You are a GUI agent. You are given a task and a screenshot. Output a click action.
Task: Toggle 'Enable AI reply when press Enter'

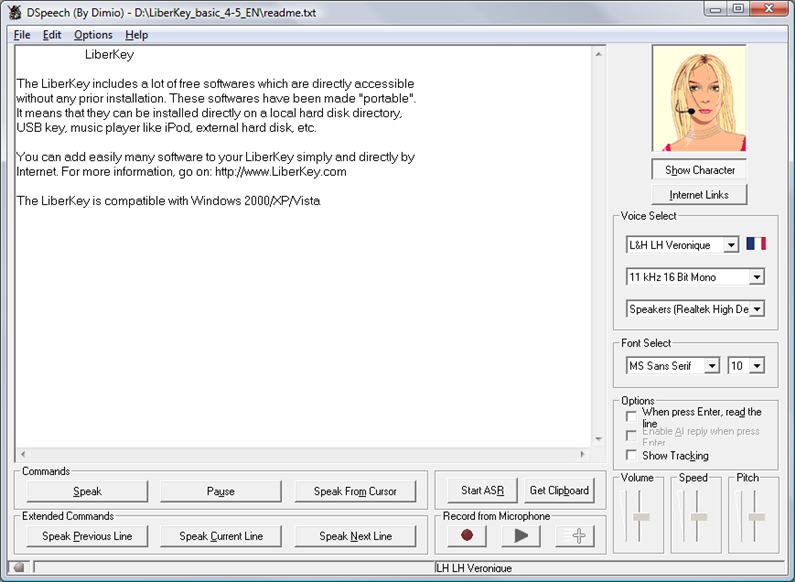click(x=631, y=435)
